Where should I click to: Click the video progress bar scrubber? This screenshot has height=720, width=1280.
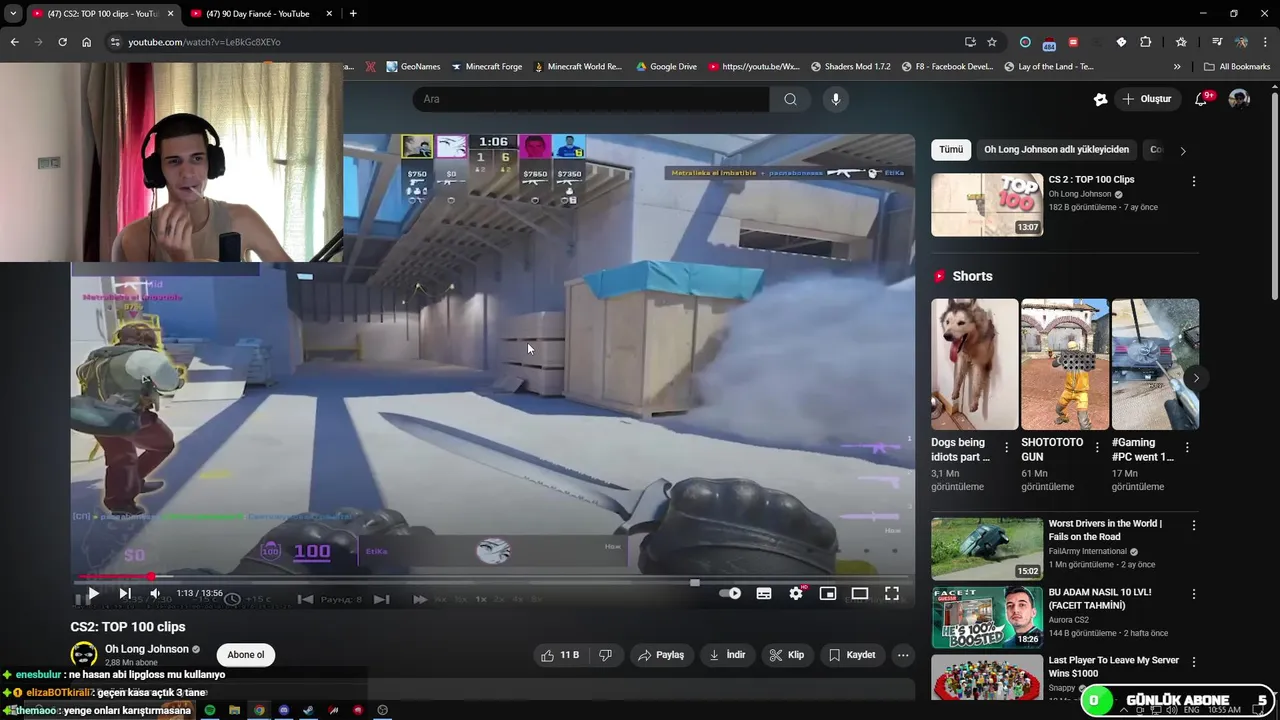(x=151, y=577)
